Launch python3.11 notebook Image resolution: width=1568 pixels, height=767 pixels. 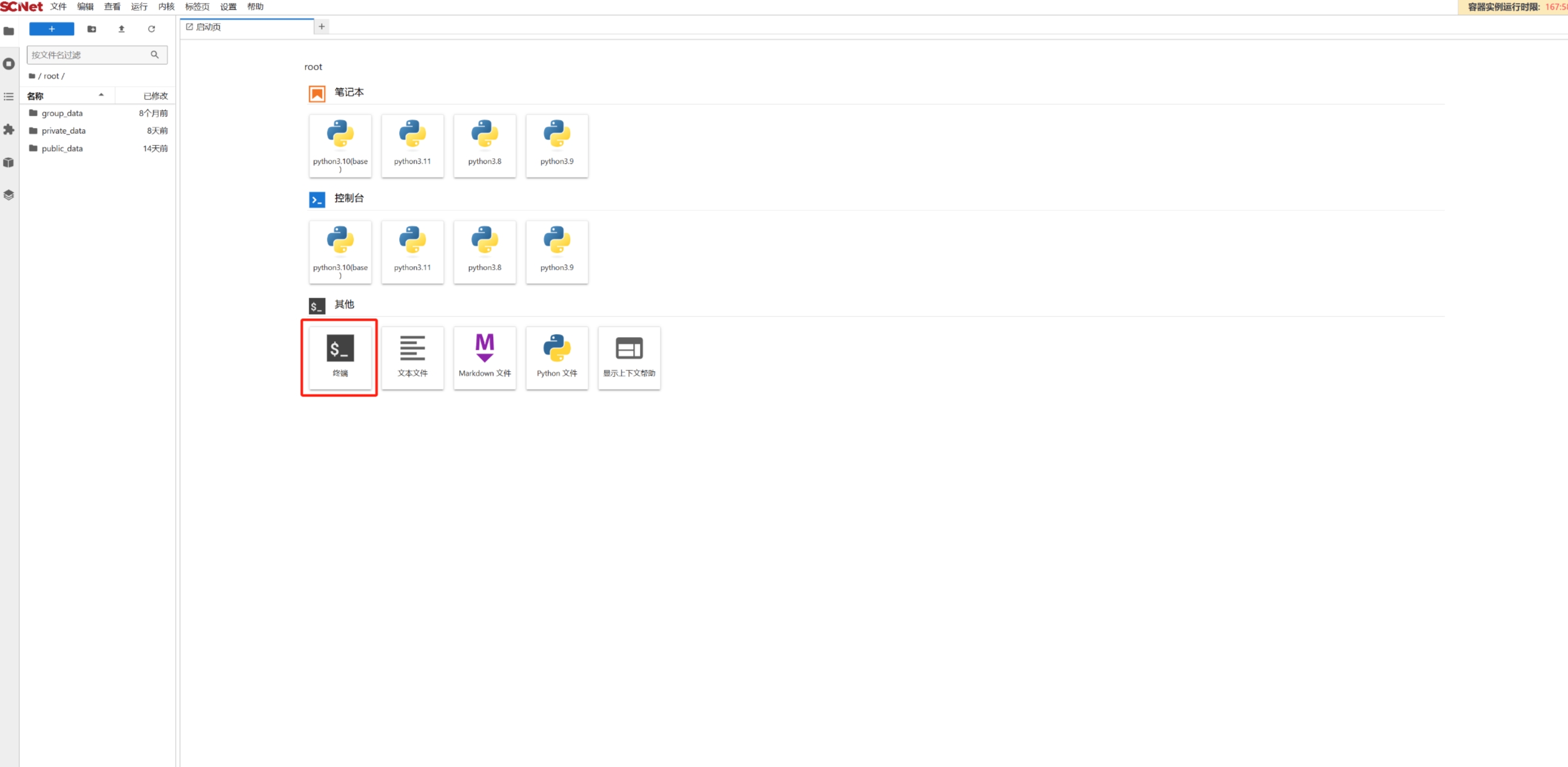click(412, 146)
